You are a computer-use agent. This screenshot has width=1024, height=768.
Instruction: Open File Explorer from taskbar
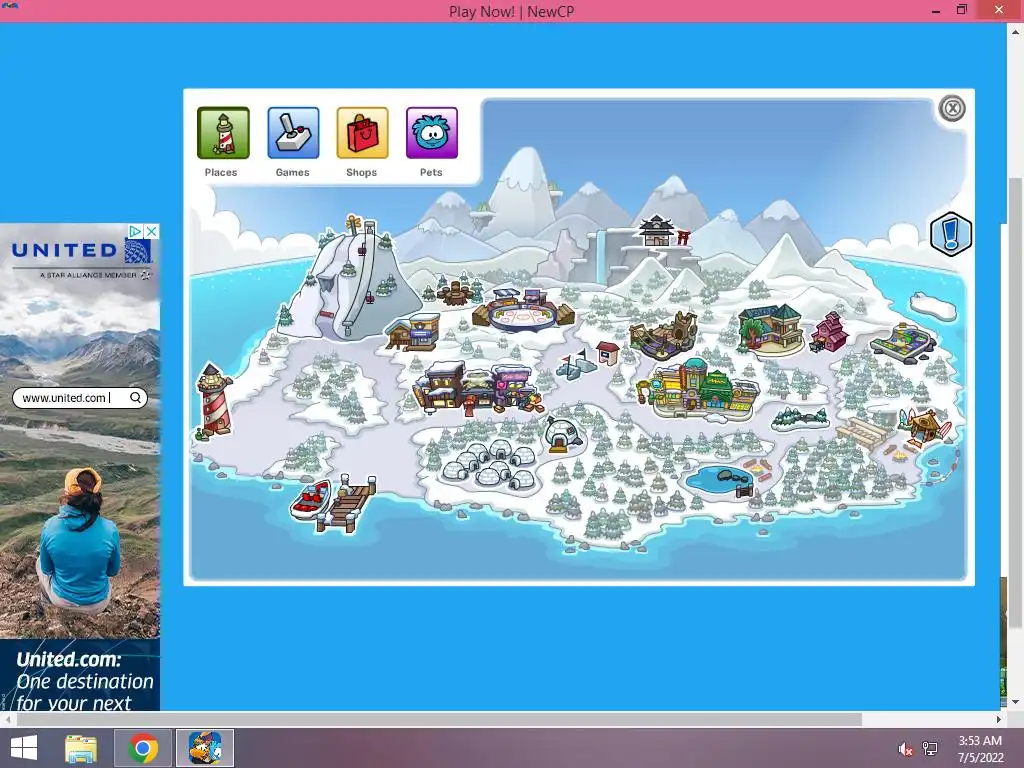81,748
